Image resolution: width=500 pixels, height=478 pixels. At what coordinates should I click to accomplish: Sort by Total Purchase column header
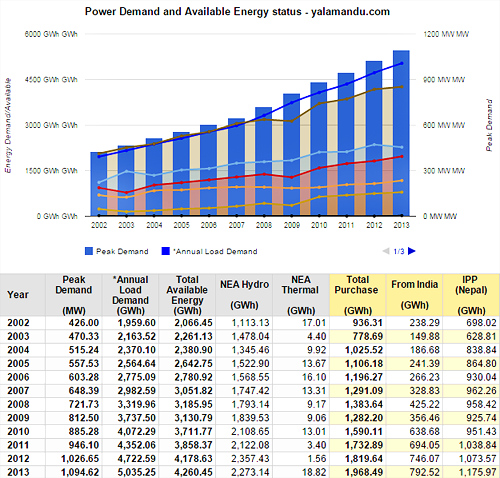(x=357, y=295)
